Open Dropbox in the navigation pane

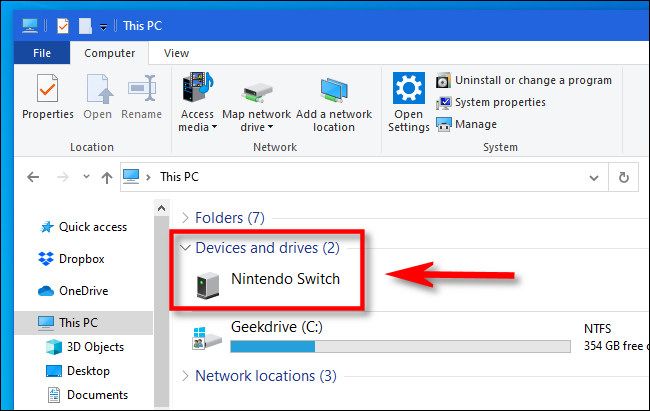80,258
